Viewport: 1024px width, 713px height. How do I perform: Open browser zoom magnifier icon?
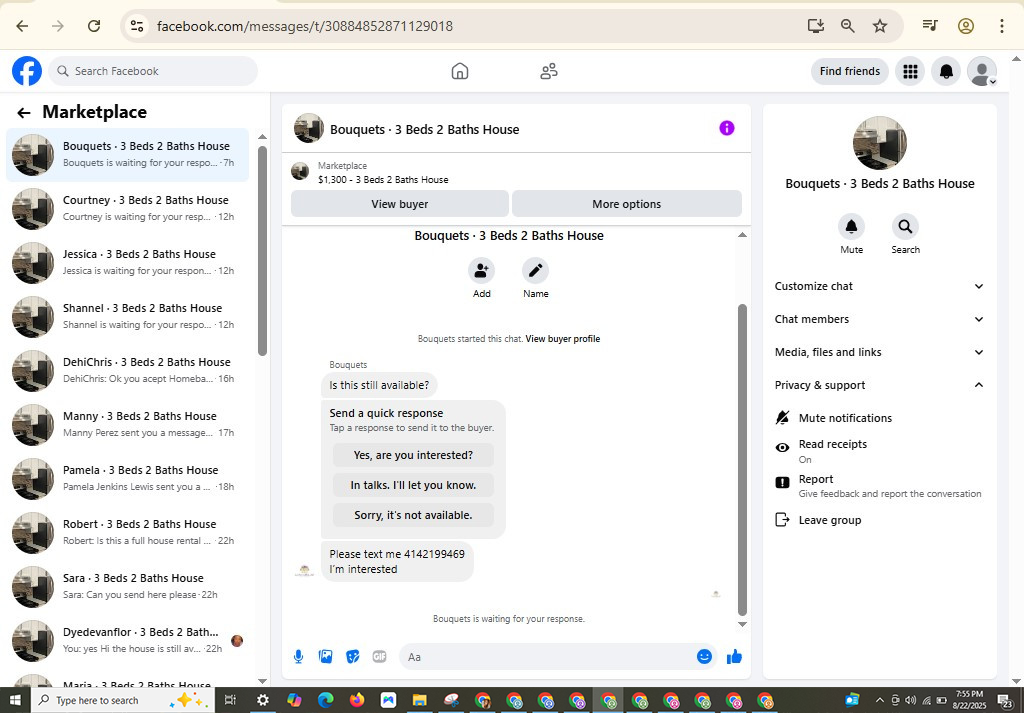click(x=848, y=26)
